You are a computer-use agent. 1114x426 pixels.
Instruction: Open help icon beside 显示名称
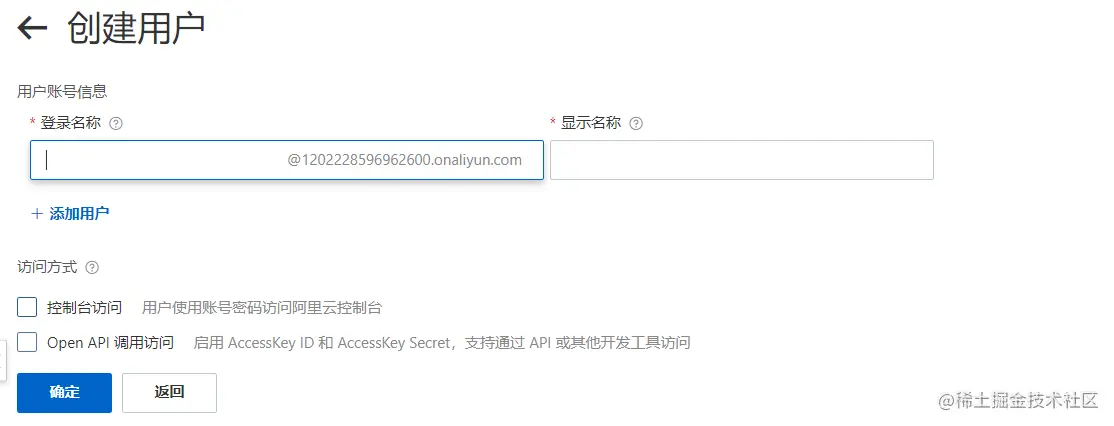pos(637,124)
